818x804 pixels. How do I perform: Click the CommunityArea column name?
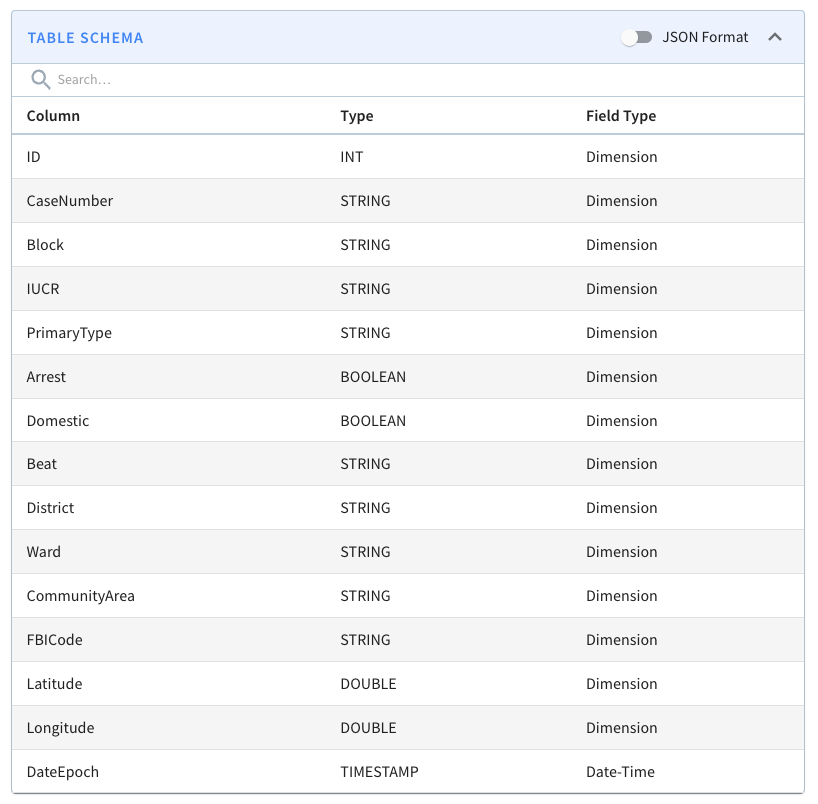pyautogui.click(x=80, y=596)
